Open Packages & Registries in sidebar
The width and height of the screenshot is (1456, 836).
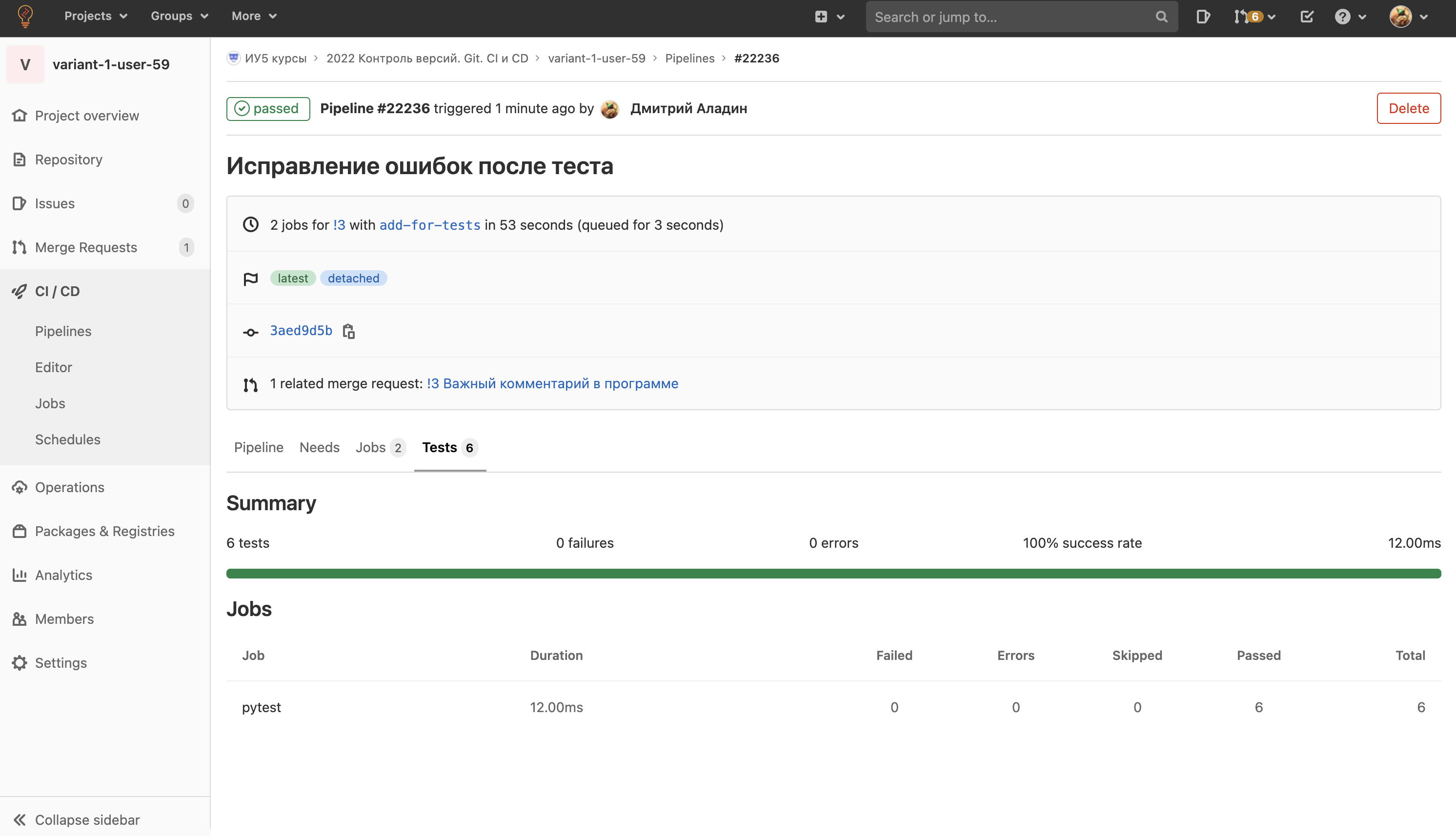tap(104, 531)
